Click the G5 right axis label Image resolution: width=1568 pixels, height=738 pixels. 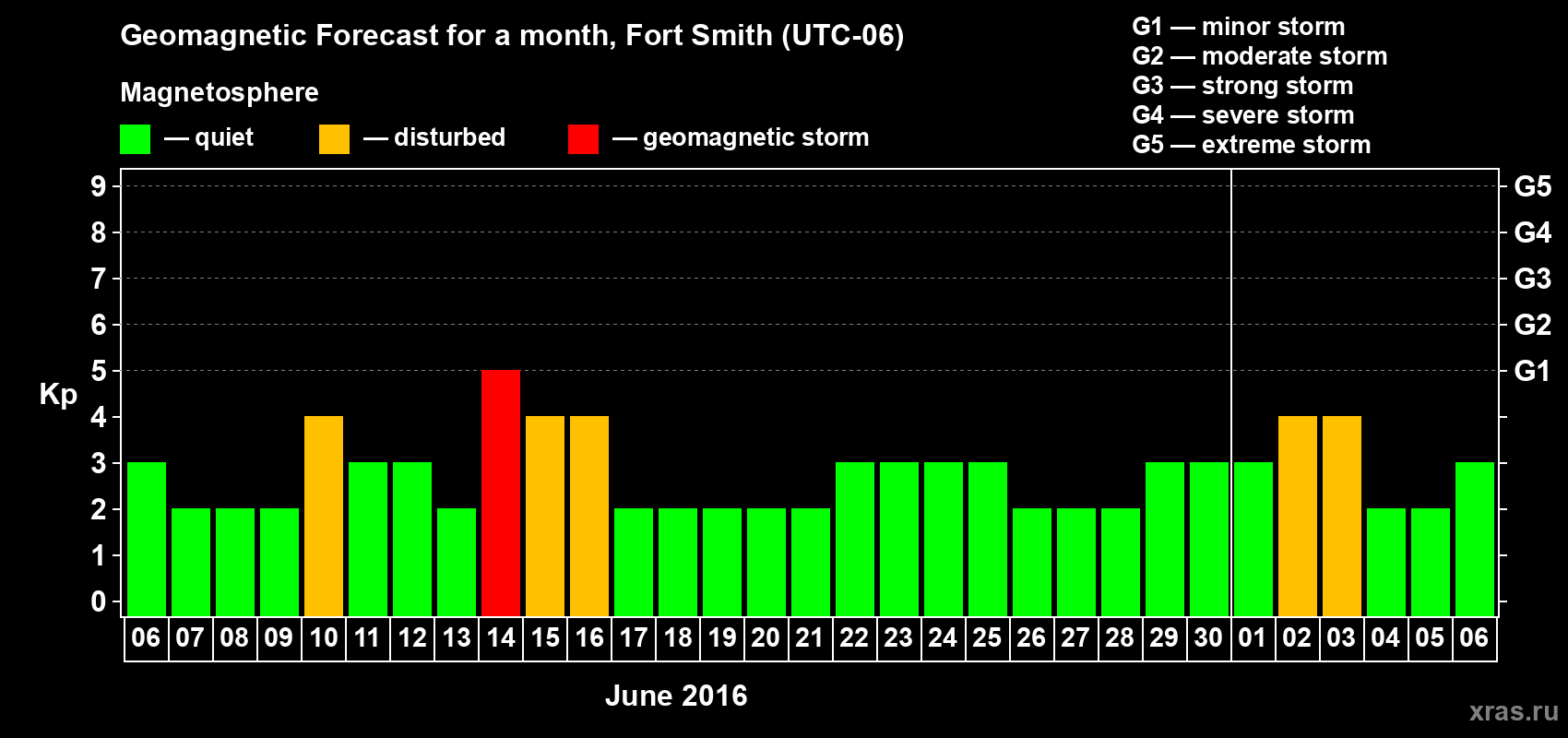(1533, 186)
